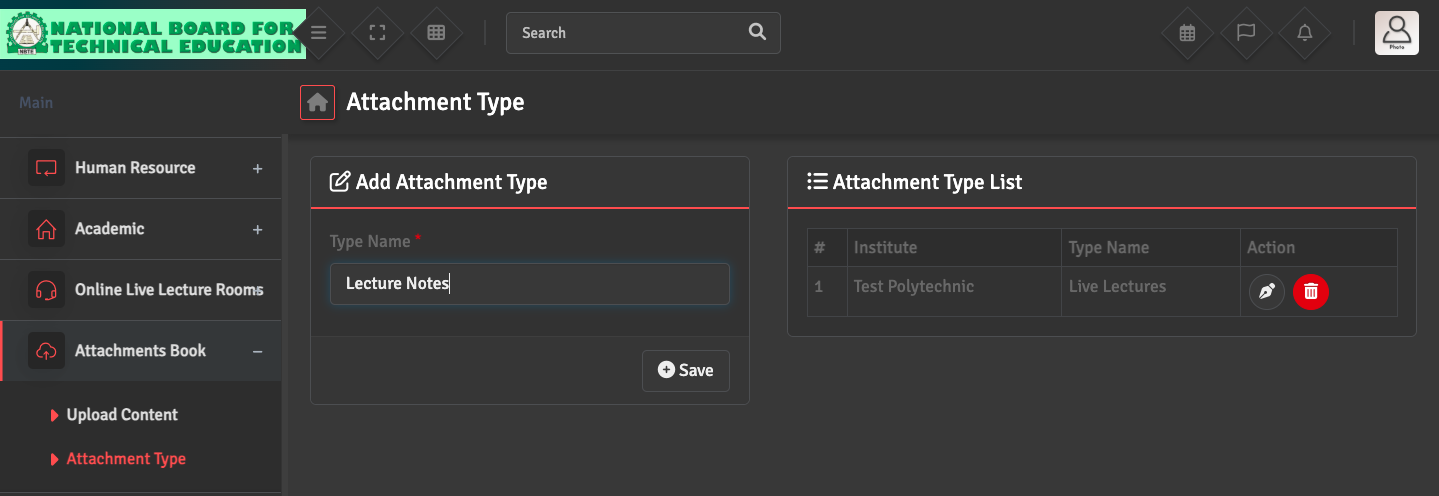The image size is (1439, 496).
Task: Open notifications bell icon
Action: [x=1305, y=33]
